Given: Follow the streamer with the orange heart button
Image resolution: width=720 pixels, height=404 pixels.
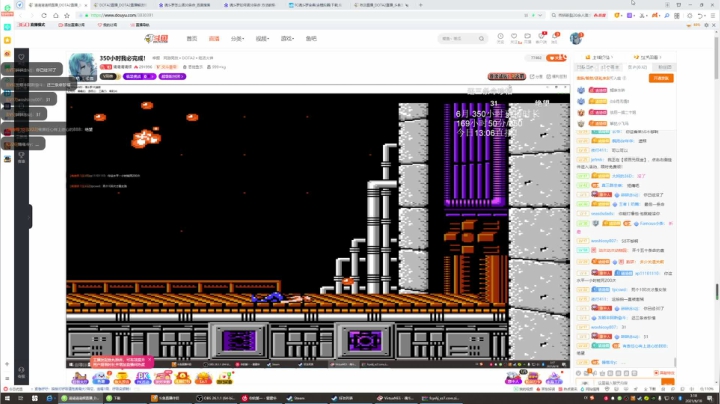Looking at the screenshot, I should pos(557,58).
